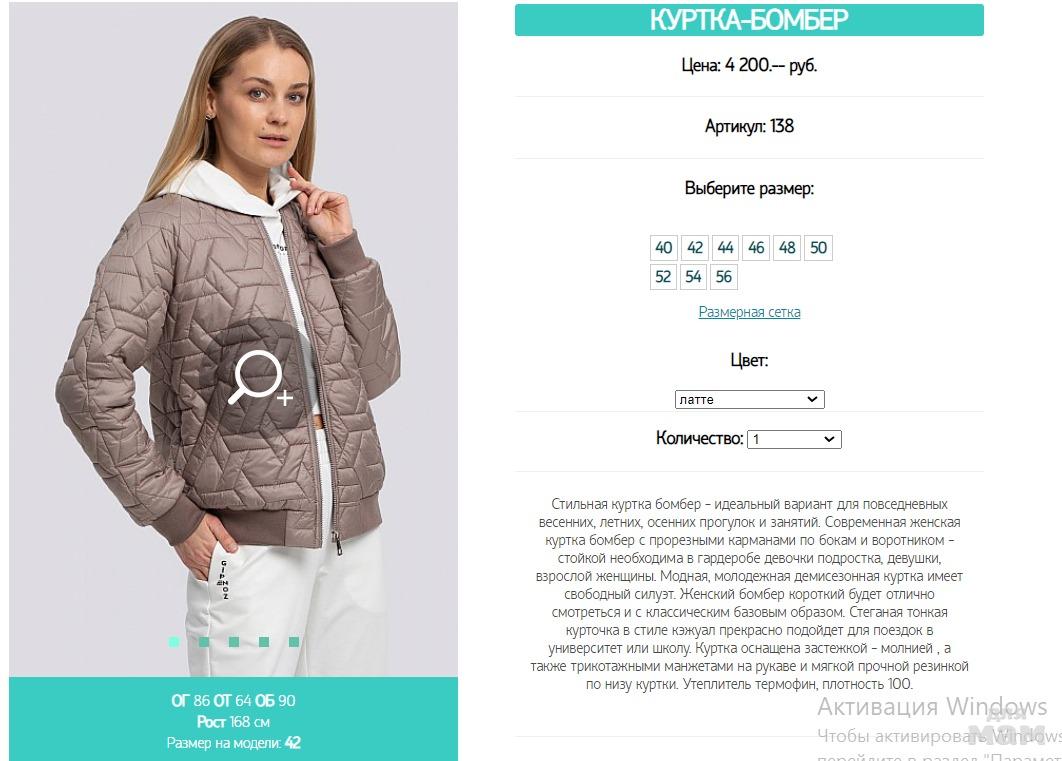Select size 54 box

coord(693,277)
